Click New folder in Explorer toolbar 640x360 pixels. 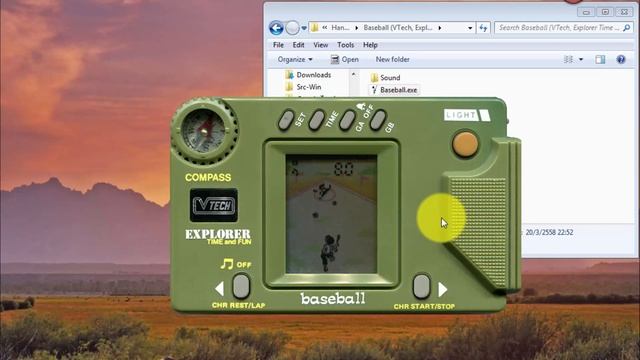point(392,60)
